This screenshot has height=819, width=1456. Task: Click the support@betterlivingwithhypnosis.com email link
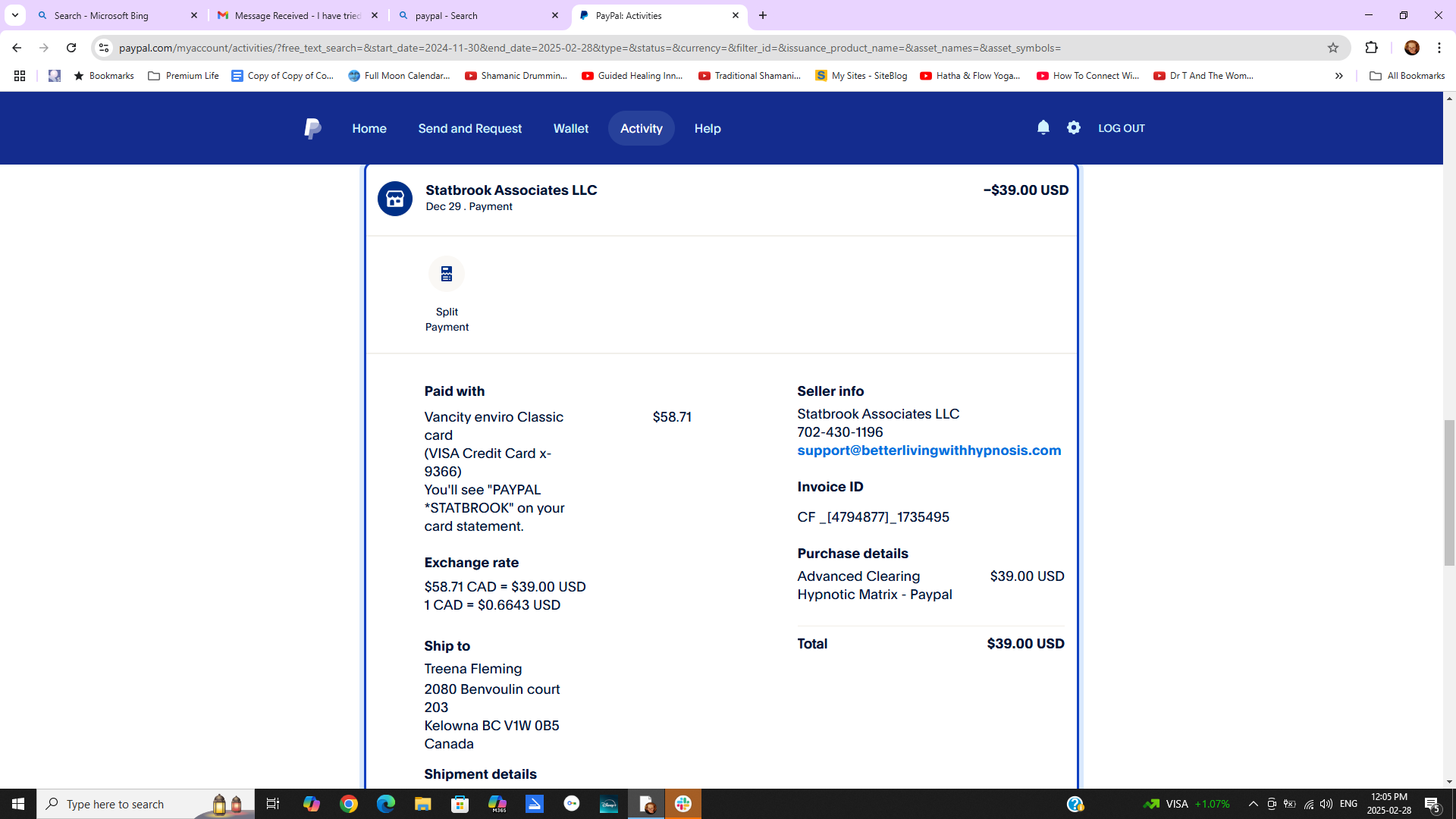(x=929, y=450)
